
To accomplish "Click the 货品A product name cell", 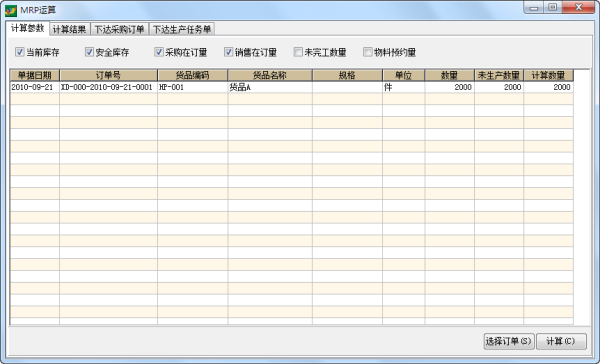I will (270, 87).
